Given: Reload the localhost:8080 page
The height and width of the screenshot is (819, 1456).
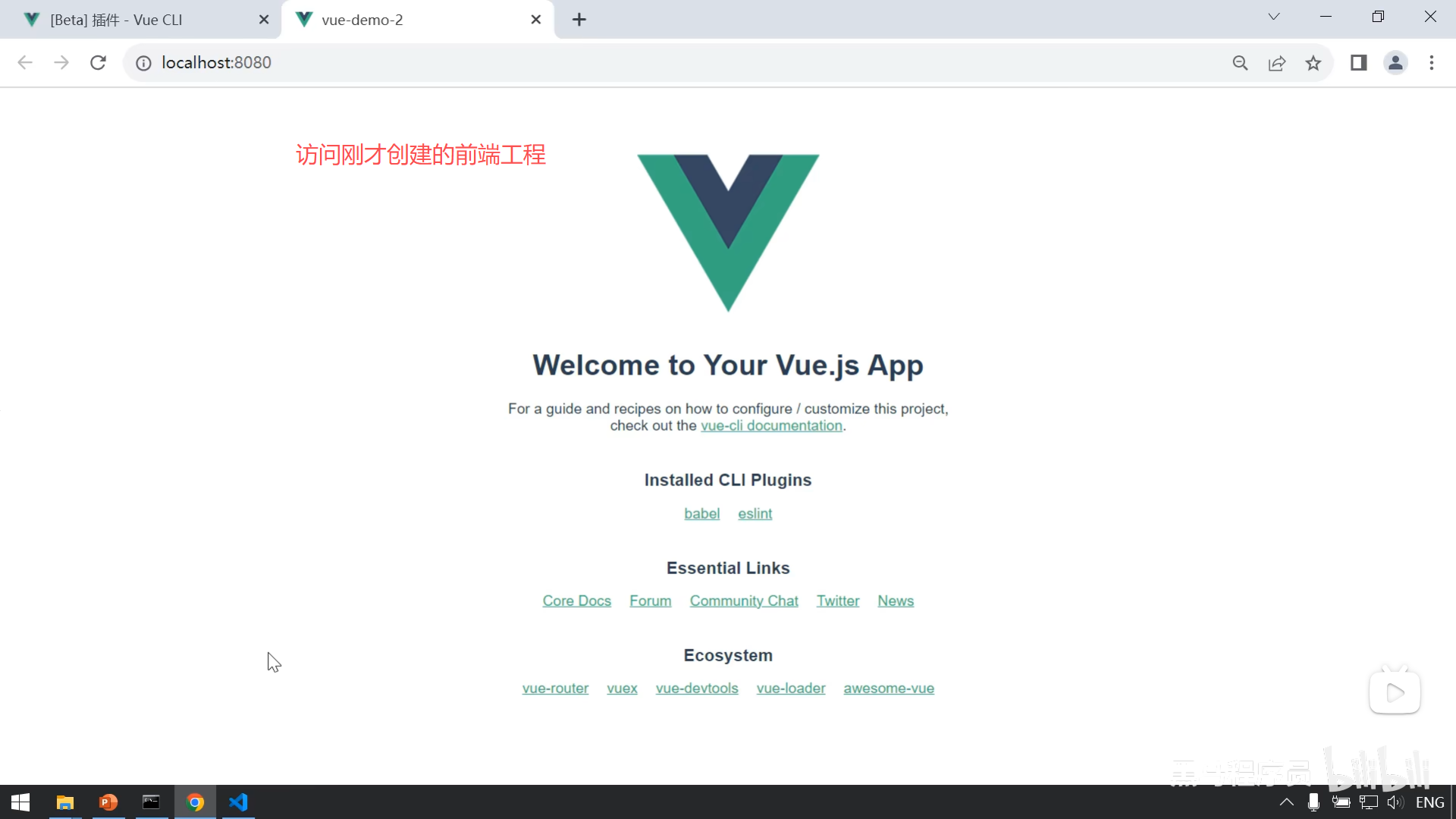Looking at the screenshot, I should [98, 63].
